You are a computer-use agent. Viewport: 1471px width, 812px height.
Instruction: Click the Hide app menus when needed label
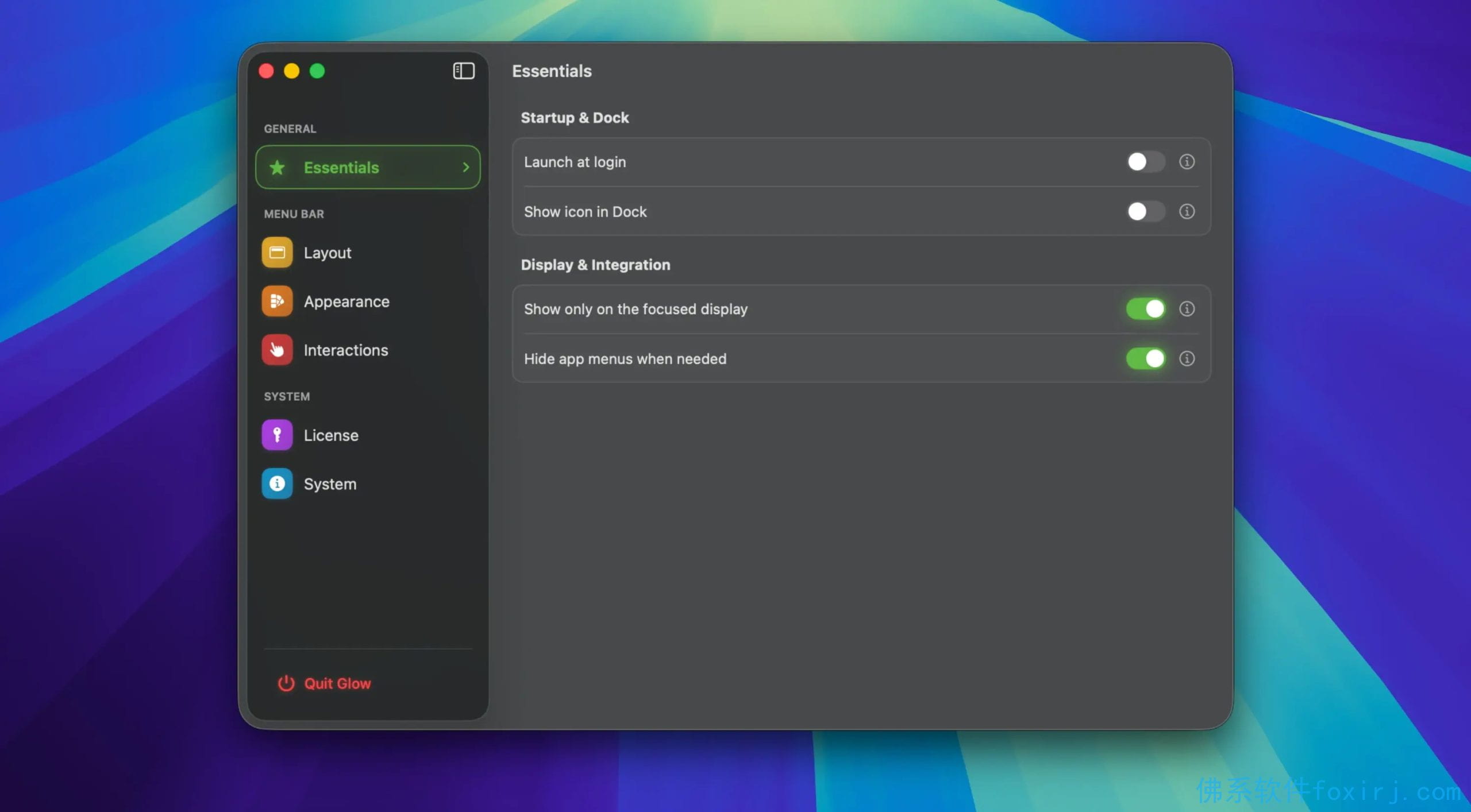[625, 358]
